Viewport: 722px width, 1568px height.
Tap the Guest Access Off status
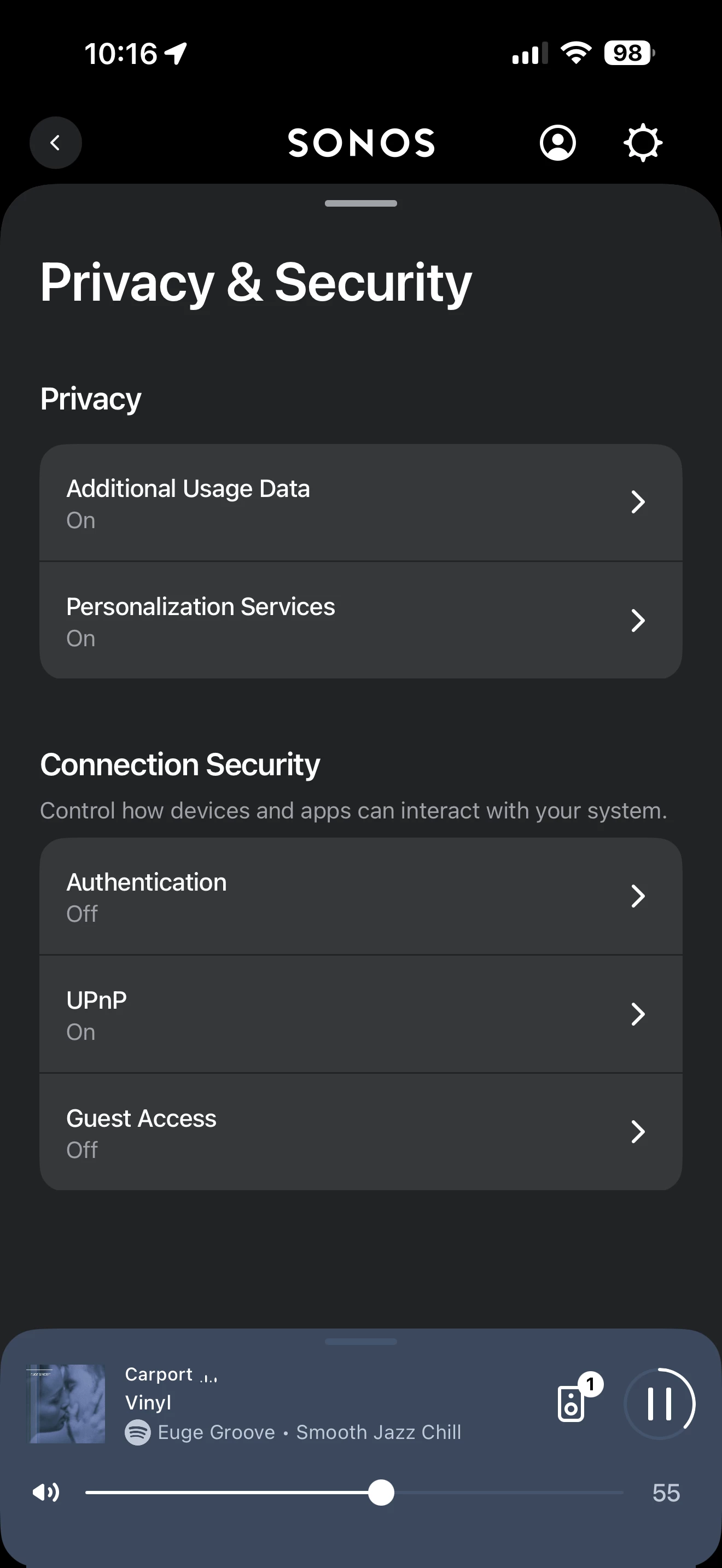82,1150
